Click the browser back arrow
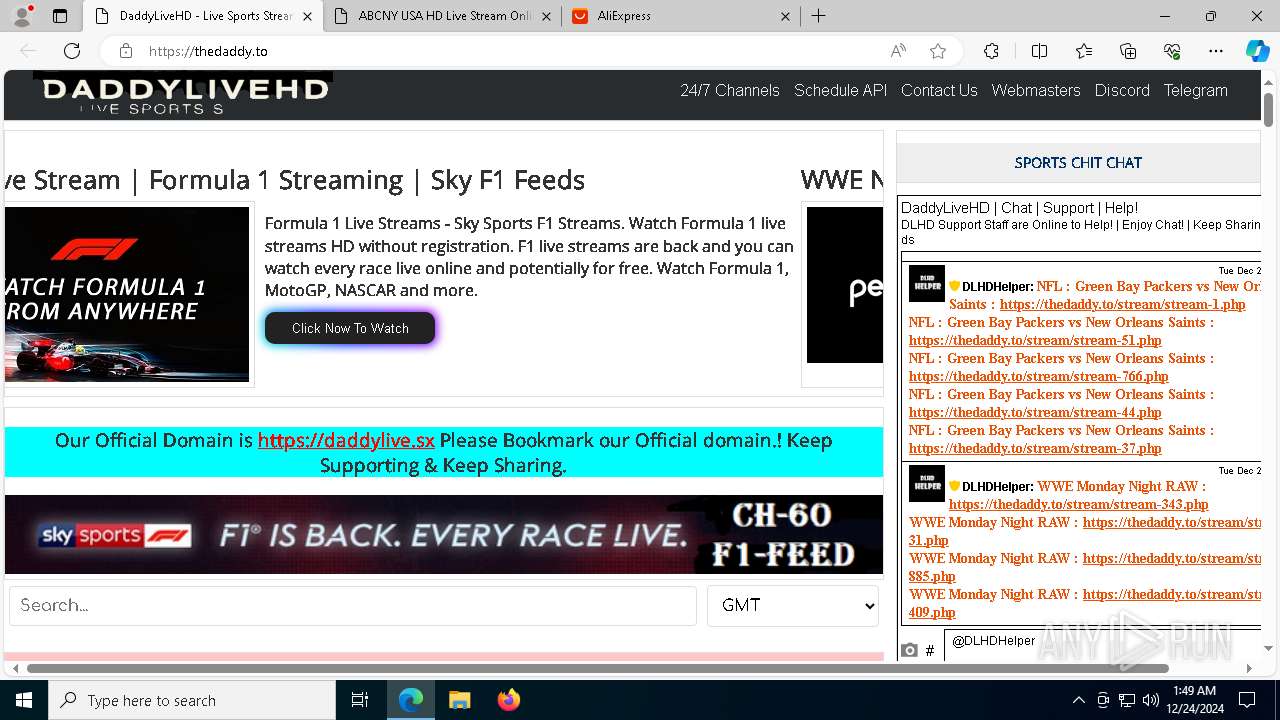1280x720 pixels. [28, 51]
